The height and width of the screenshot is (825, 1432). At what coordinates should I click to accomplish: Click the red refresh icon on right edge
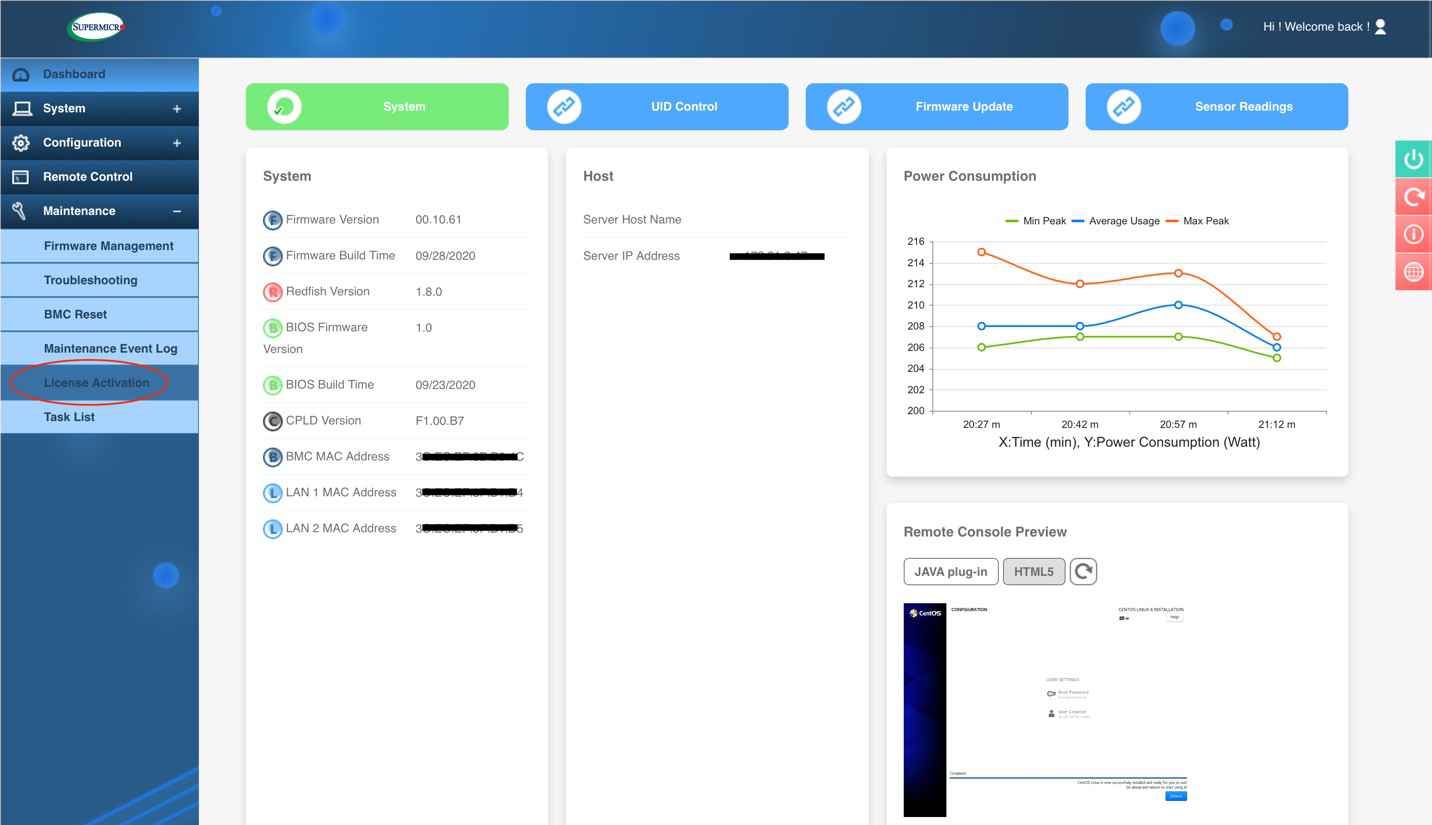coord(1413,197)
